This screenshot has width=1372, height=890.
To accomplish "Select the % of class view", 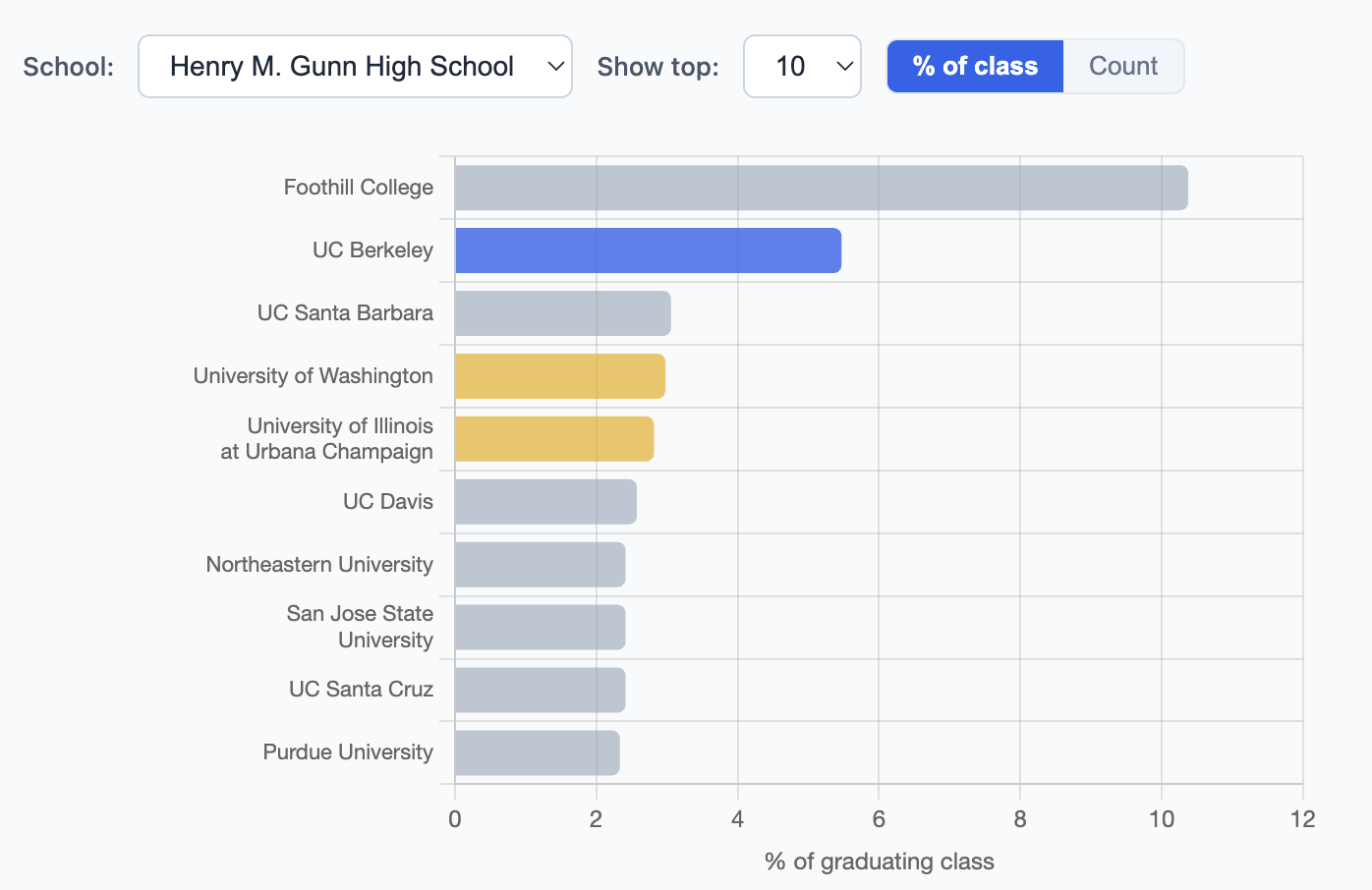I will [974, 66].
